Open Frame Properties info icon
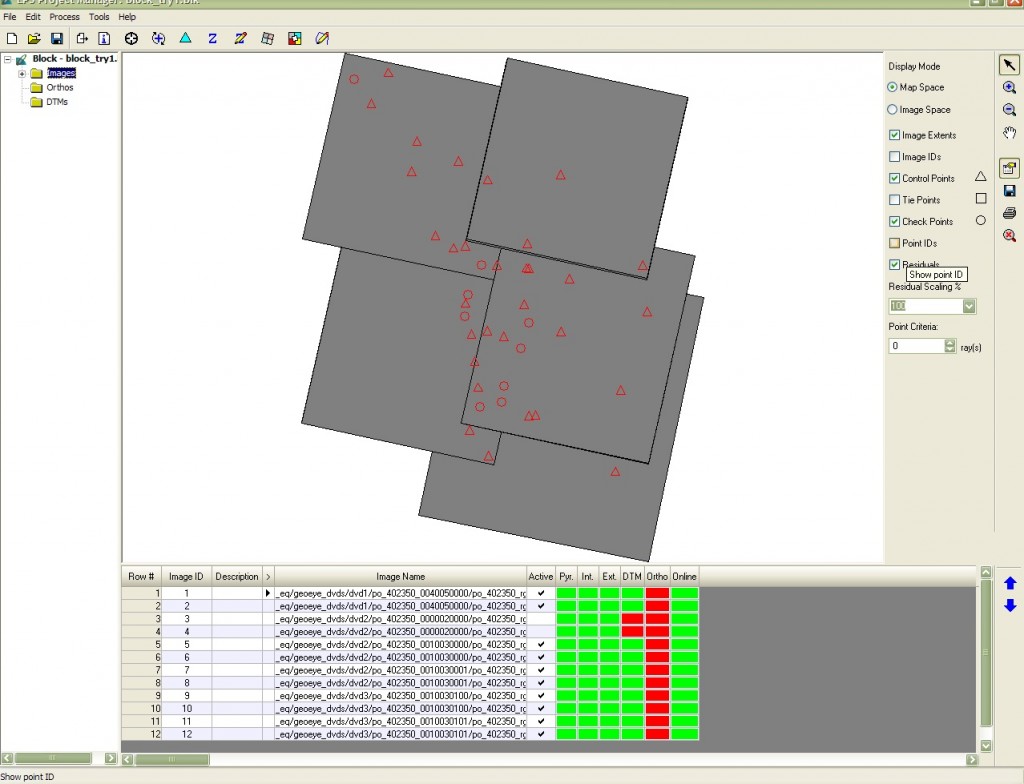The height and width of the screenshot is (784, 1024). (x=104, y=39)
